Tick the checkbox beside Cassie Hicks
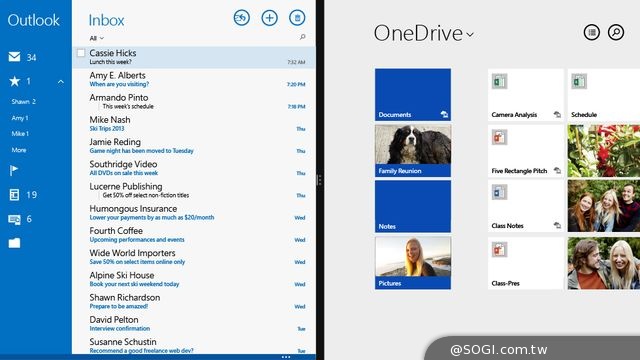Viewport: 640px width, 360px height. pos(81,53)
